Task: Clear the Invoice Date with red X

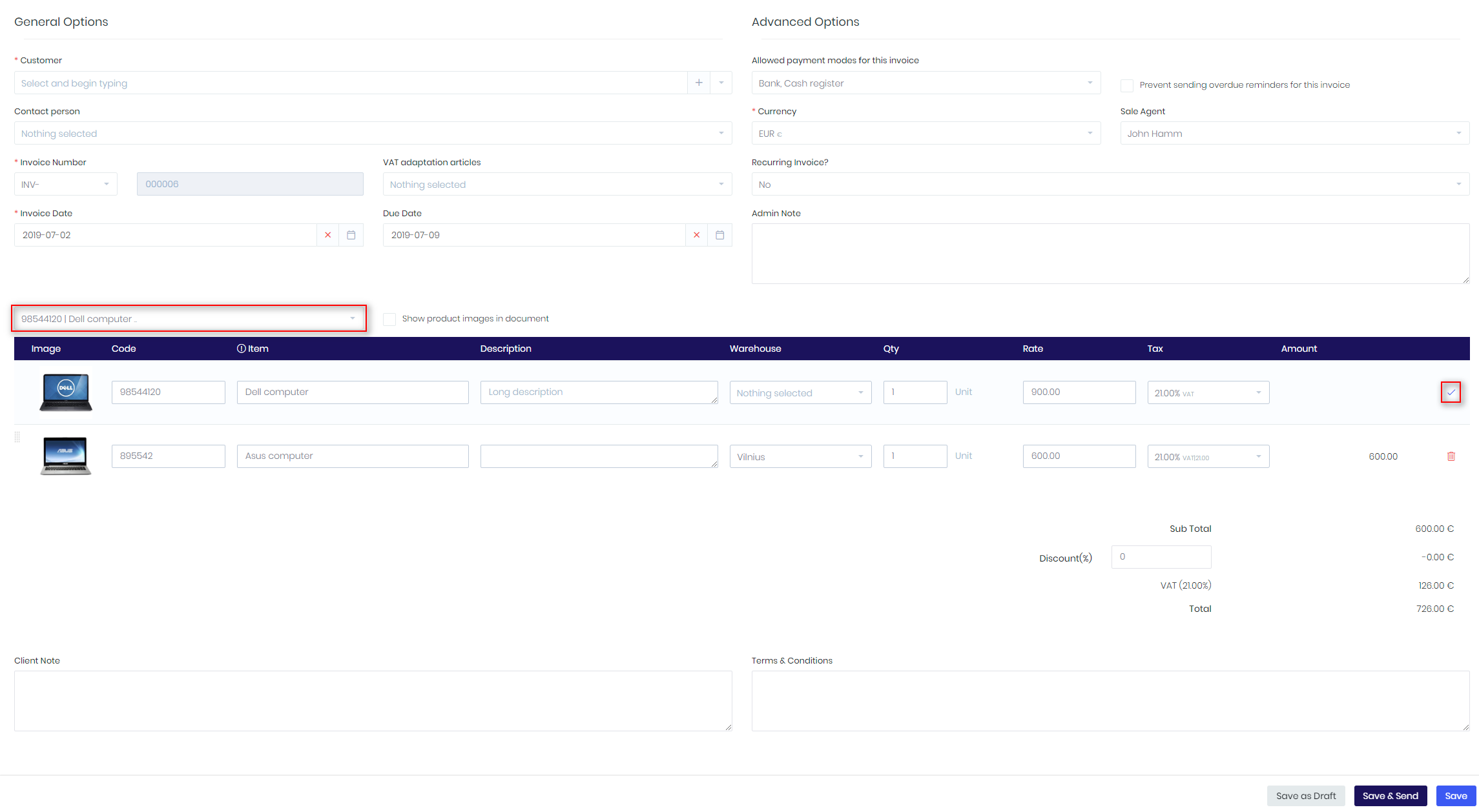Action: tap(327, 235)
